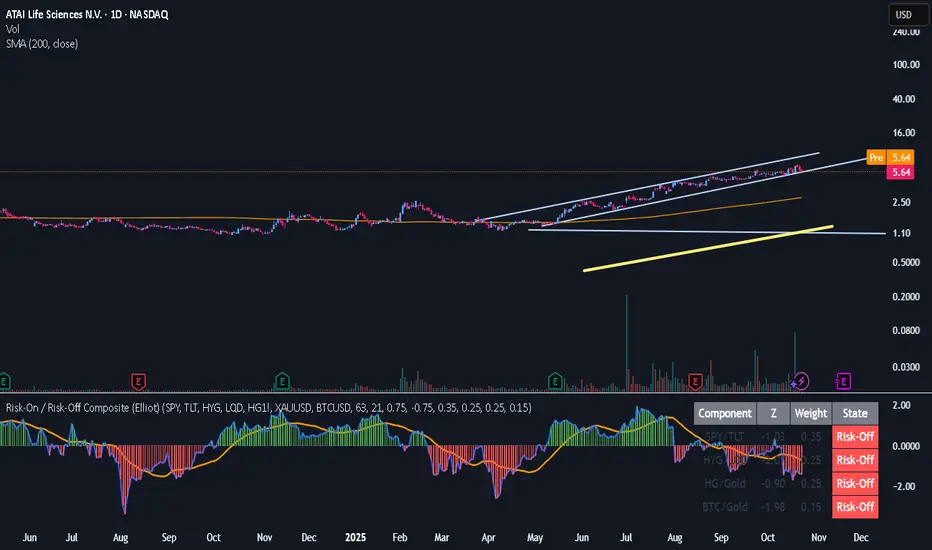Click the May label on time axis
932x550 pixels.
[x=535, y=538]
